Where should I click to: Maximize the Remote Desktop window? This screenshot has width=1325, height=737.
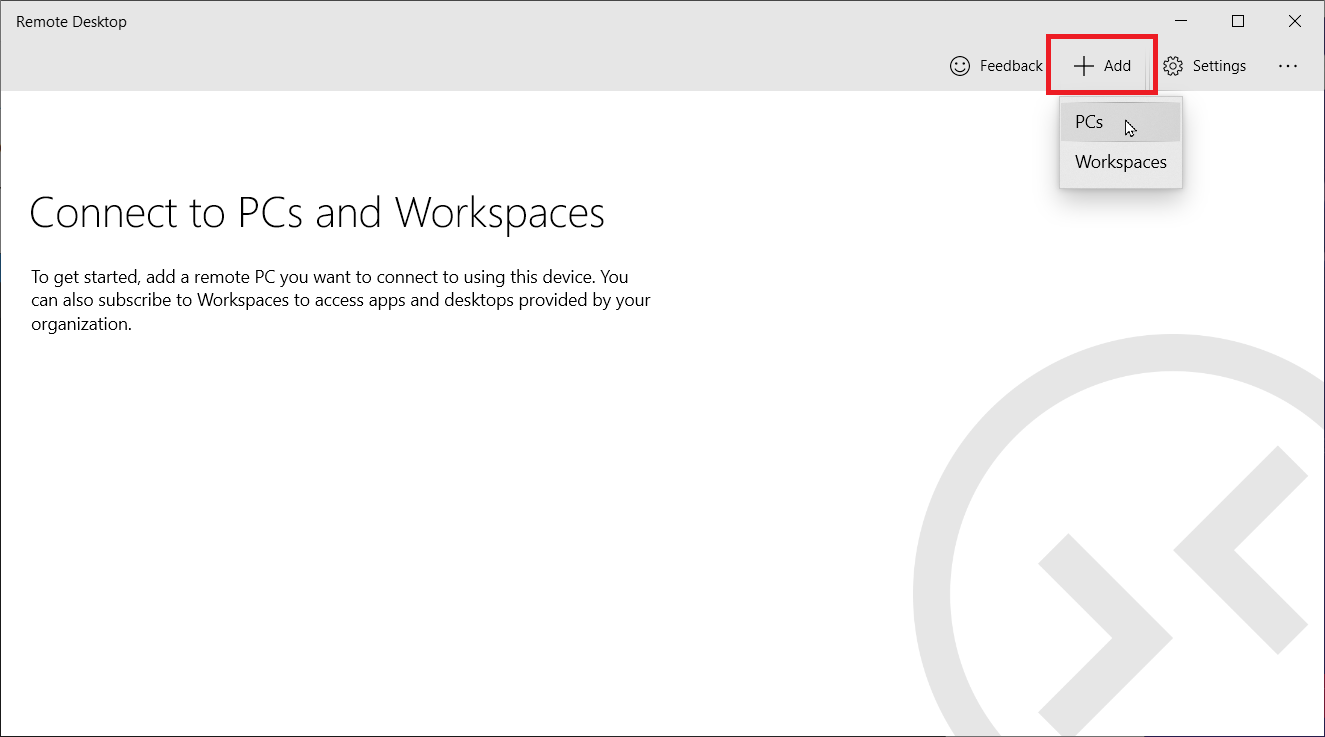point(1238,21)
